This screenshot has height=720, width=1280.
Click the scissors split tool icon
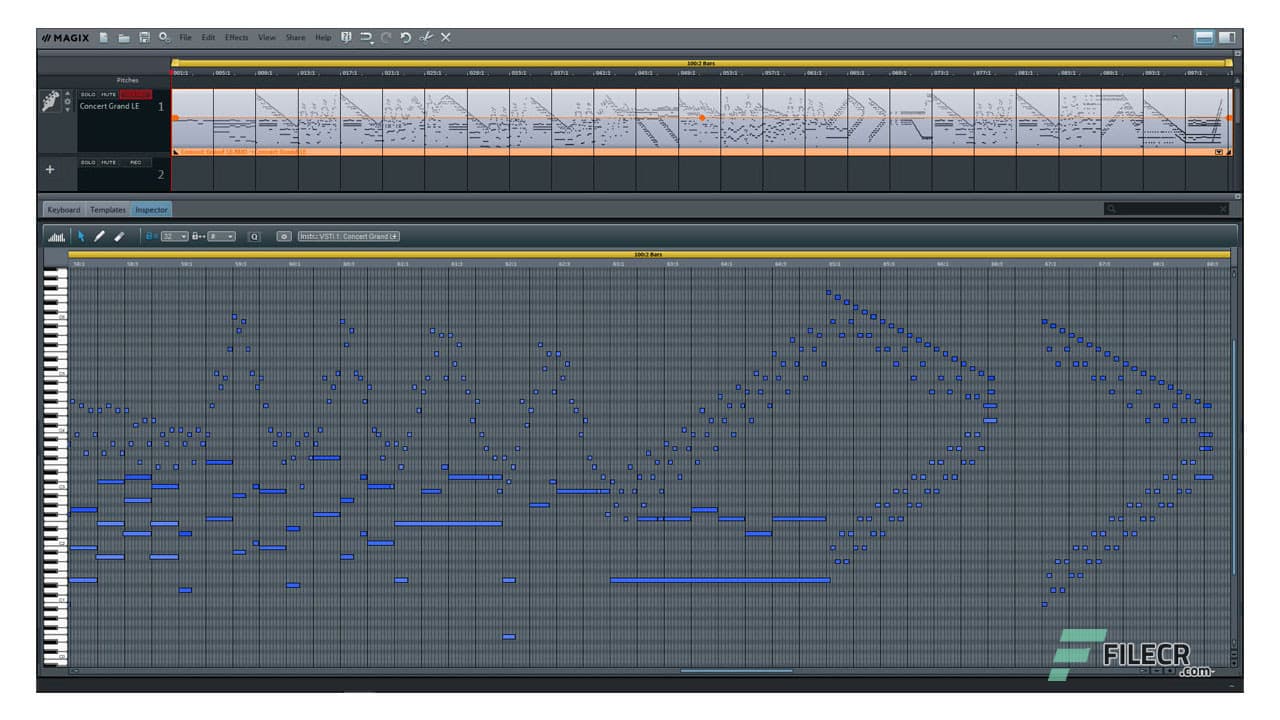(428, 37)
